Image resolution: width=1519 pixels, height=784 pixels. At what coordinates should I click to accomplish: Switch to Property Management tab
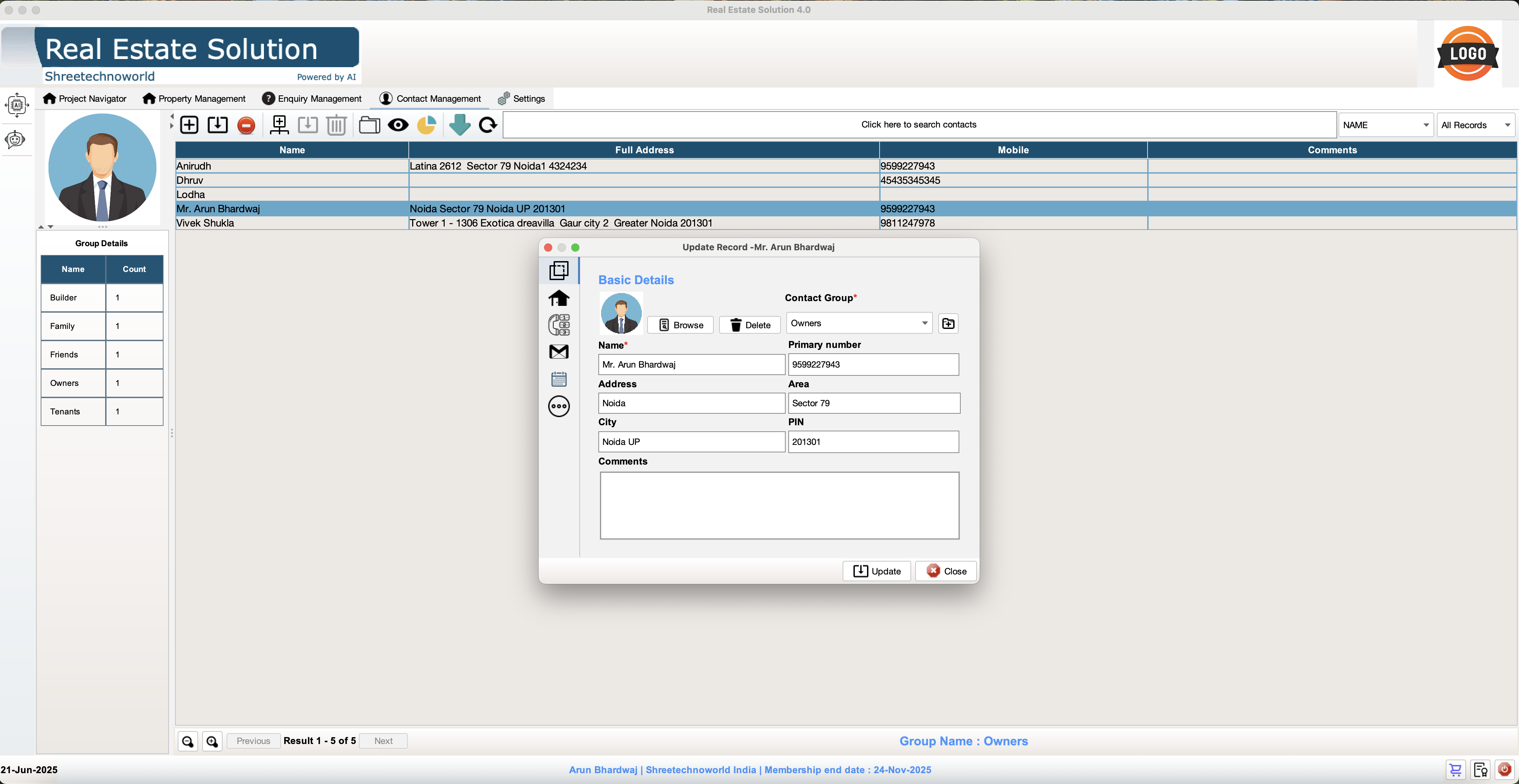(x=195, y=98)
